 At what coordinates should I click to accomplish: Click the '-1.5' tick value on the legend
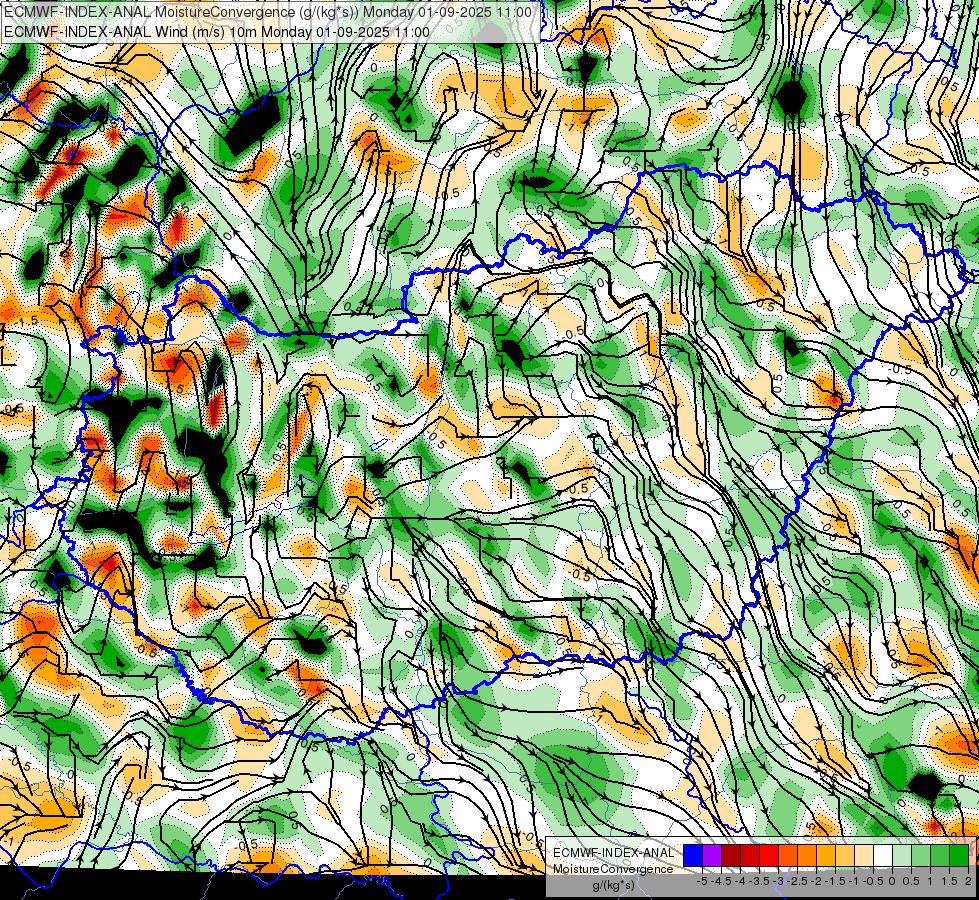835,881
